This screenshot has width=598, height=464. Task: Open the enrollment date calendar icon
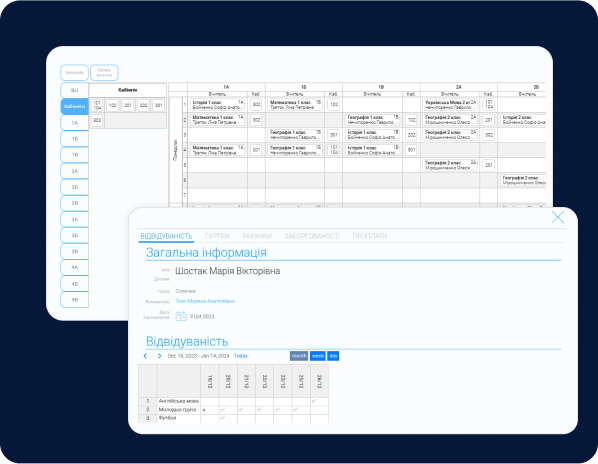point(181,316)
